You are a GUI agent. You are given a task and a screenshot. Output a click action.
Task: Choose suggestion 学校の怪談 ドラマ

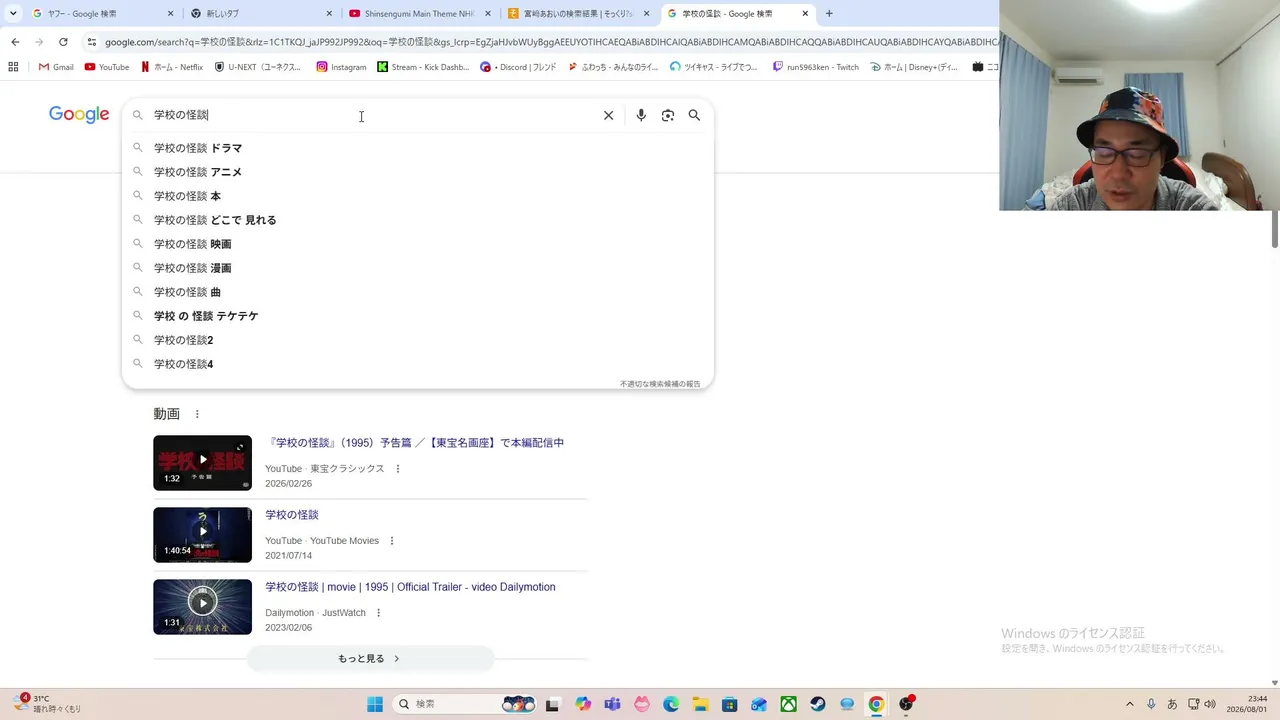tap(418, 148)
